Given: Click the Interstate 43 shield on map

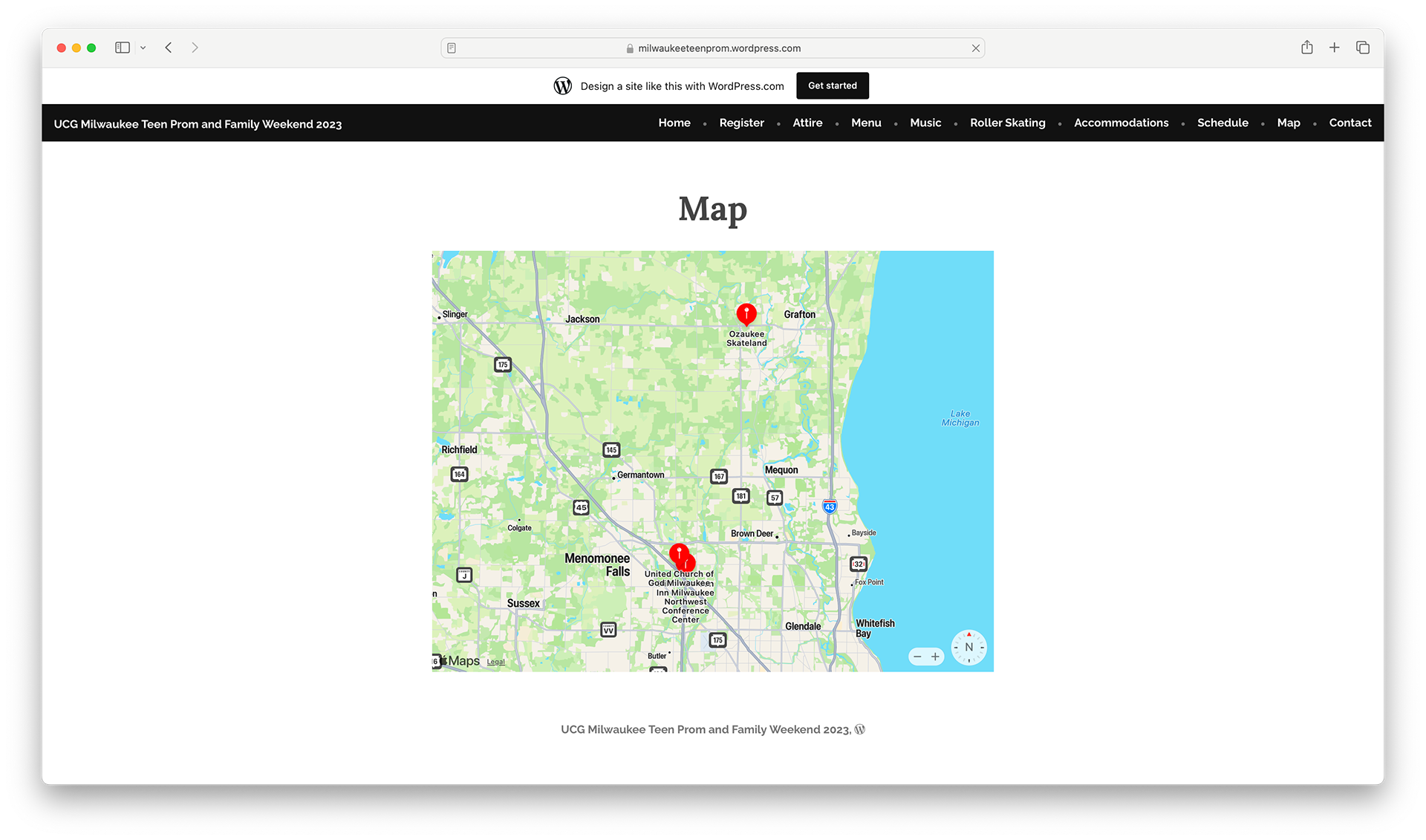Looking at the screenshot, I should [x=830, y=507].
